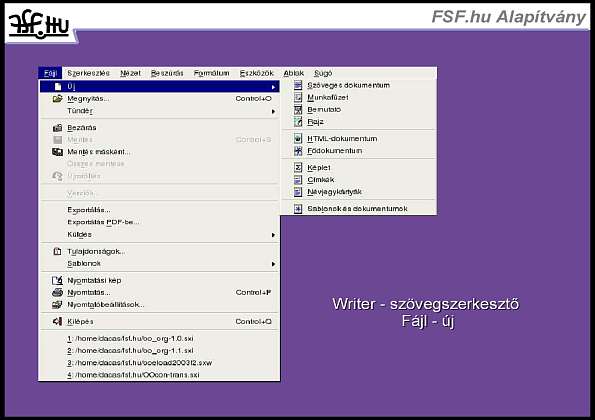This screenshot has width=595, height=420.
Task: Click the Bezárás close document icon
Action: (57, 128)
